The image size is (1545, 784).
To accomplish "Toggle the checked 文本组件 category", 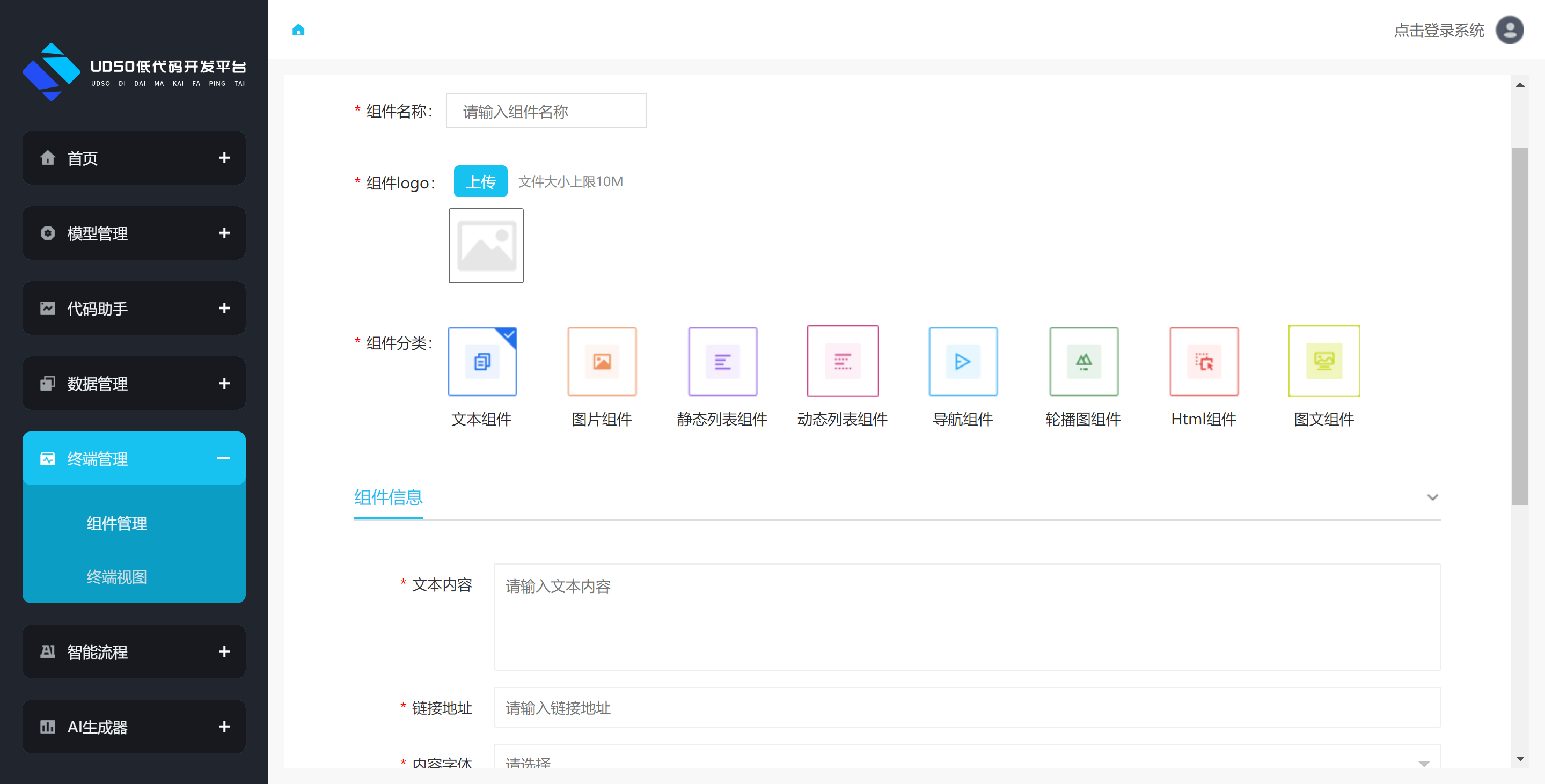I will pyautogui.click(x=481, y=361).
